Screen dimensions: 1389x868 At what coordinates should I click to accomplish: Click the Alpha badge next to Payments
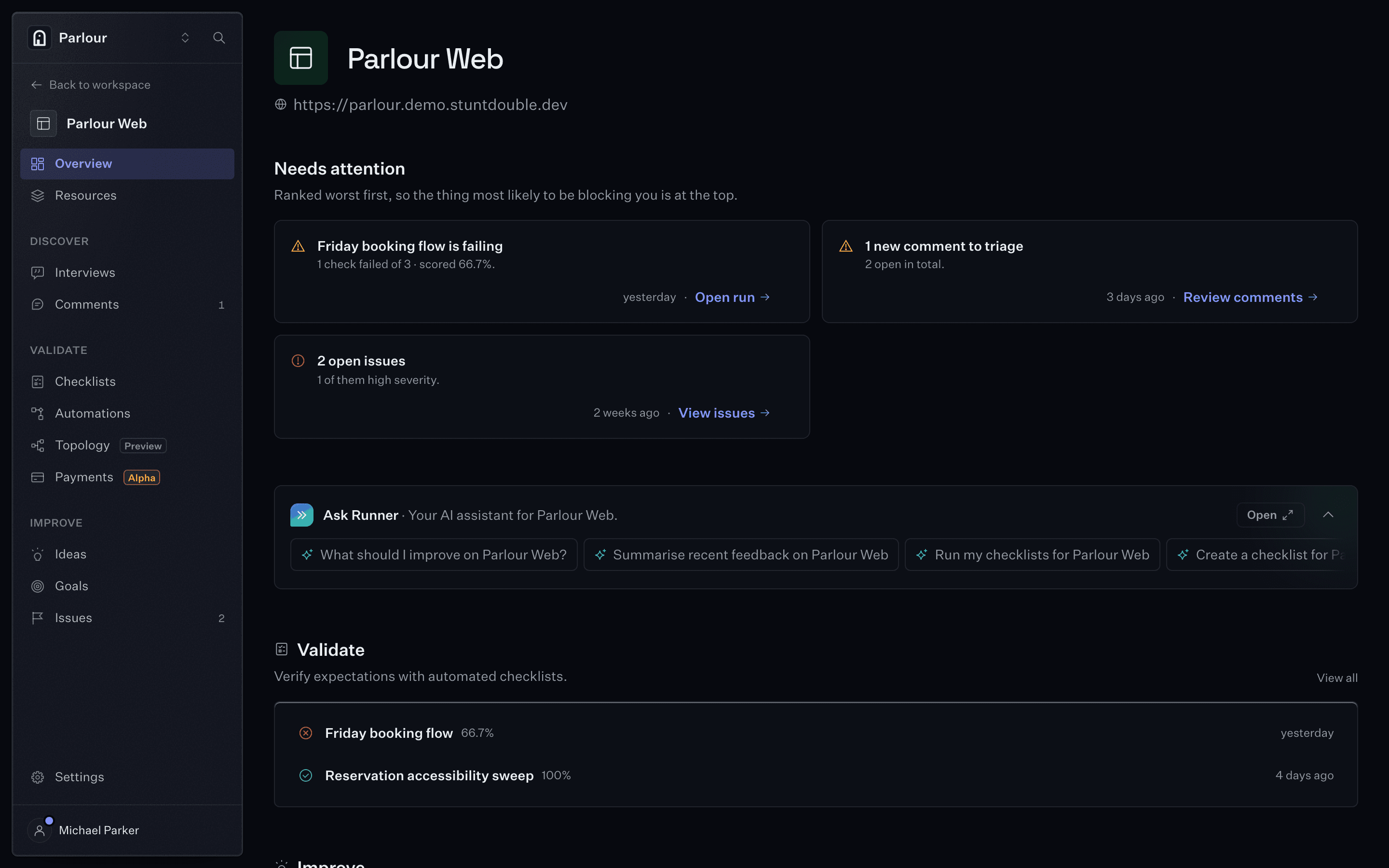(142, 477)
